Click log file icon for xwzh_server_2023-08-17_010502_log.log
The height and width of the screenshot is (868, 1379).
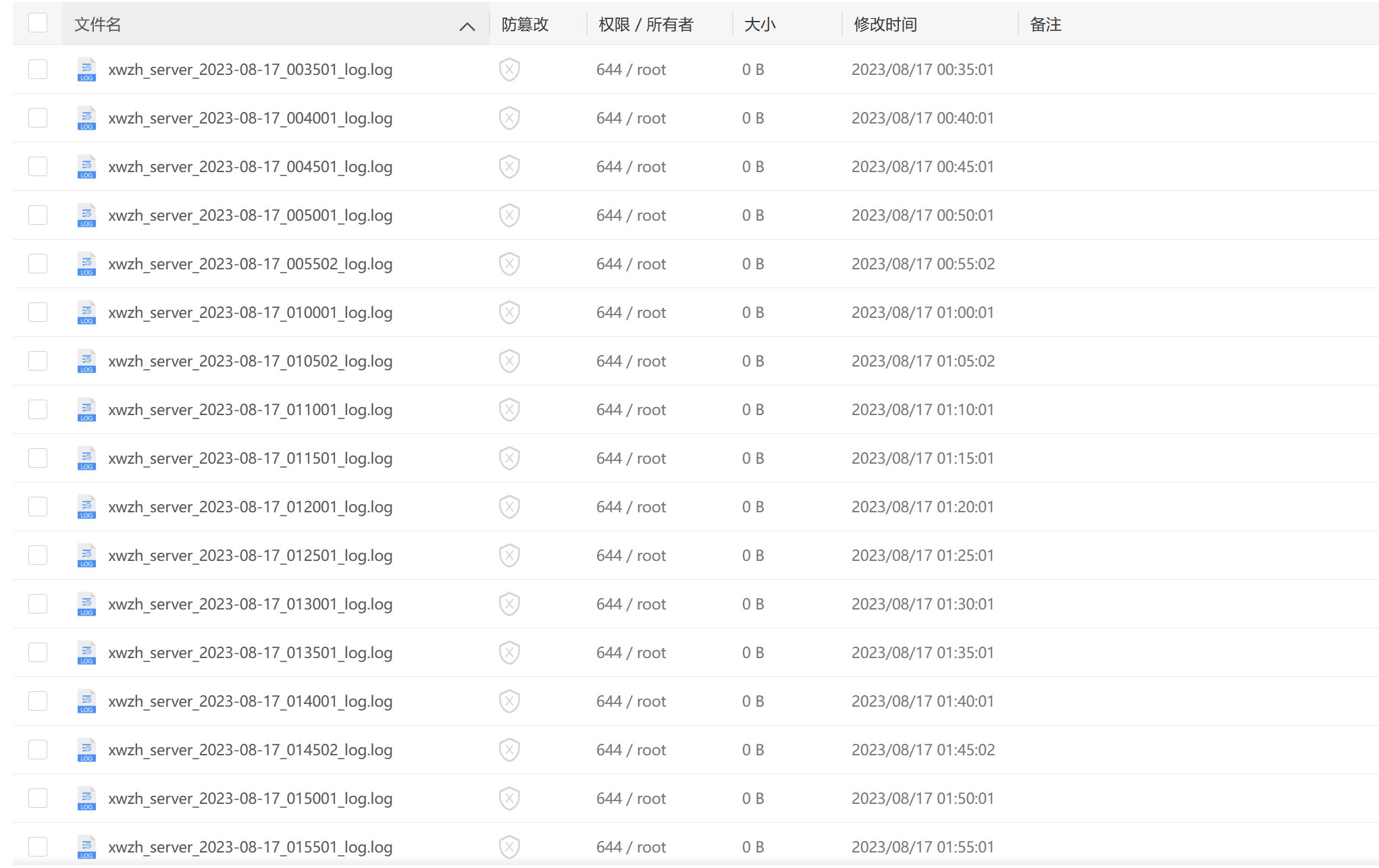click(x=86, y=361)
